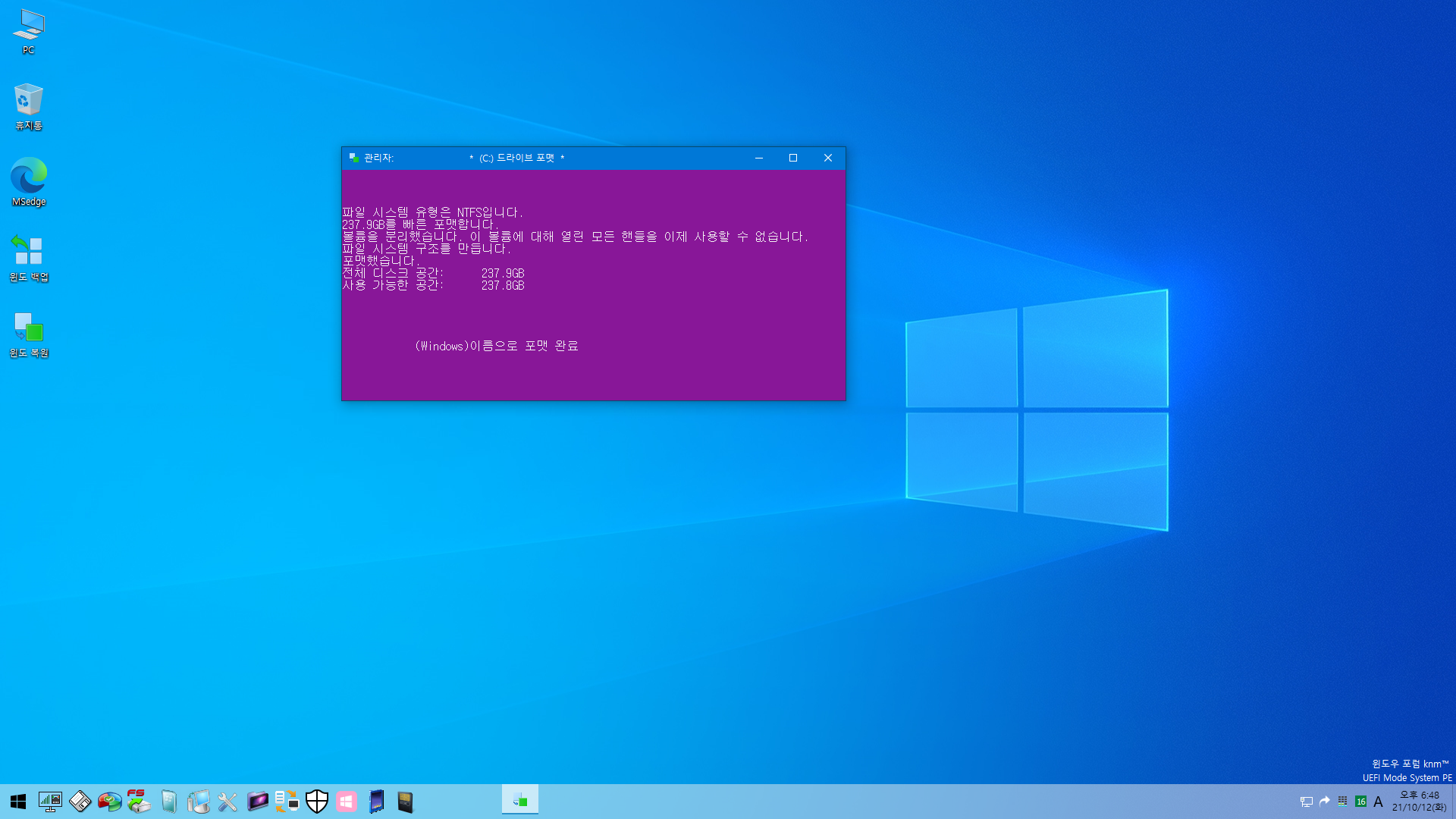Open the grid meter tray icon
Viewport: 1456px width, 819px height.
[1343, 802]
